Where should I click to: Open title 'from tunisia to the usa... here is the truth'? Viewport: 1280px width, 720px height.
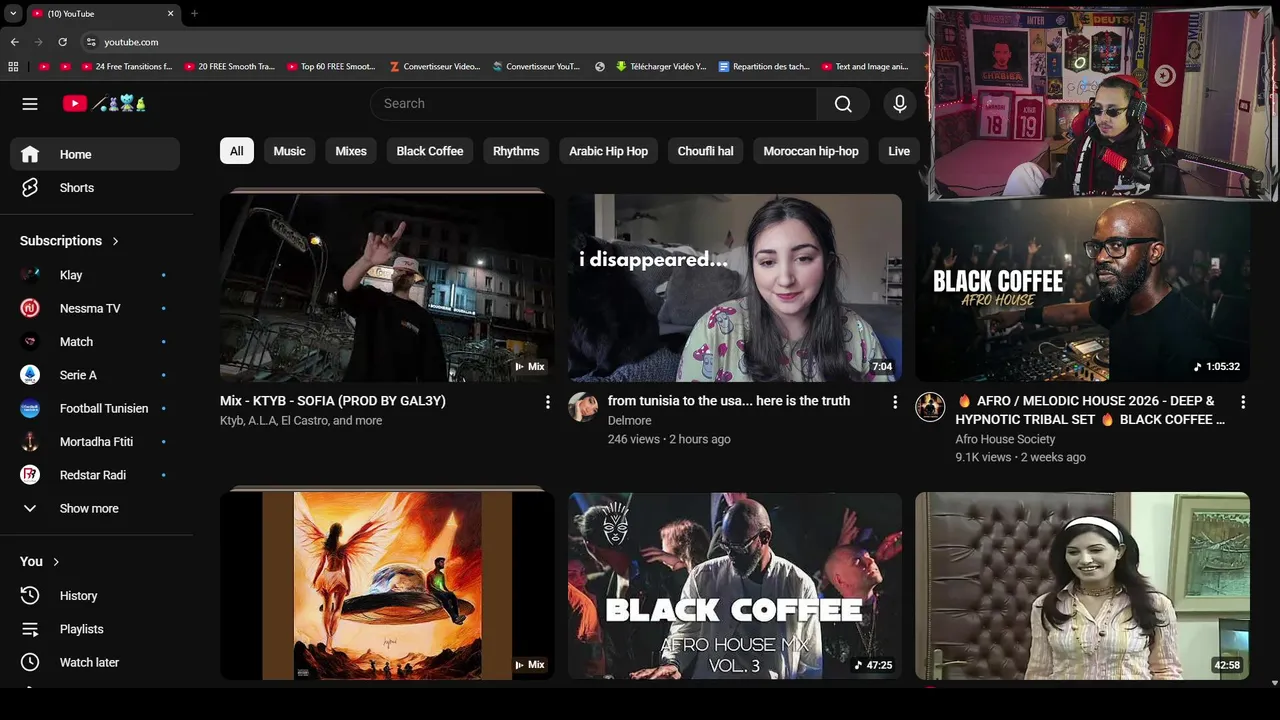coord(729,401)
